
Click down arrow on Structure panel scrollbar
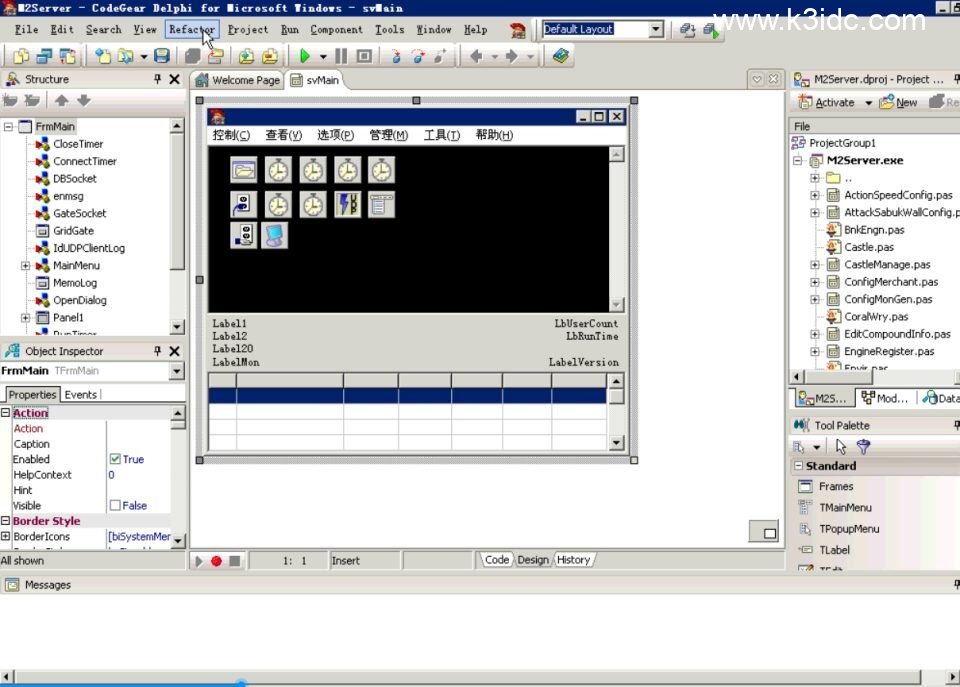pyautogui.click(x=177, y=327)
